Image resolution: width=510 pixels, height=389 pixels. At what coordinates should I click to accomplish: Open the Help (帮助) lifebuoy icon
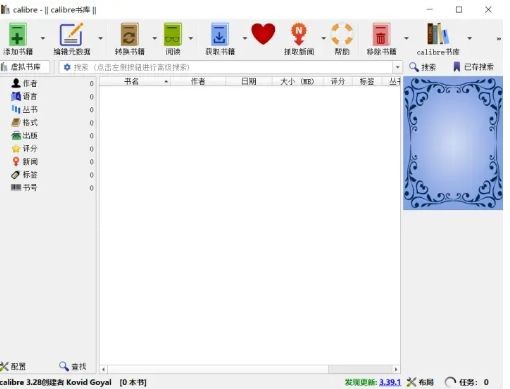[x=342, y=34]
